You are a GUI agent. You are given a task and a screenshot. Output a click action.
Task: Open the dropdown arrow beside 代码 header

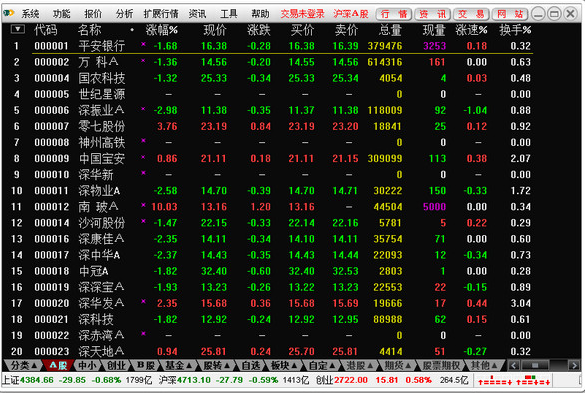18,29
